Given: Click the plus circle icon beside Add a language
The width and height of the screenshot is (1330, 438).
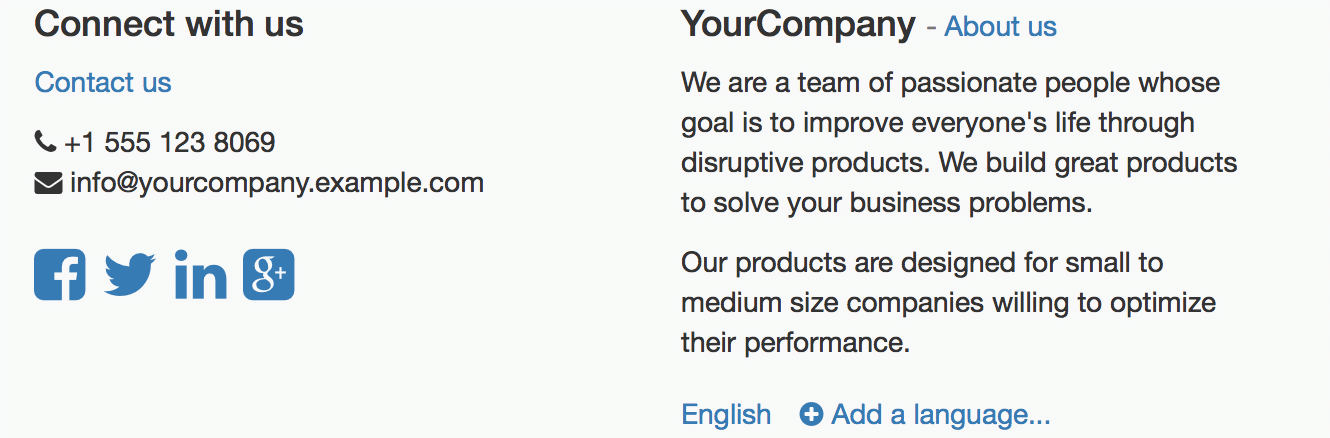Looking at the screenshot, I should point(811,414).
